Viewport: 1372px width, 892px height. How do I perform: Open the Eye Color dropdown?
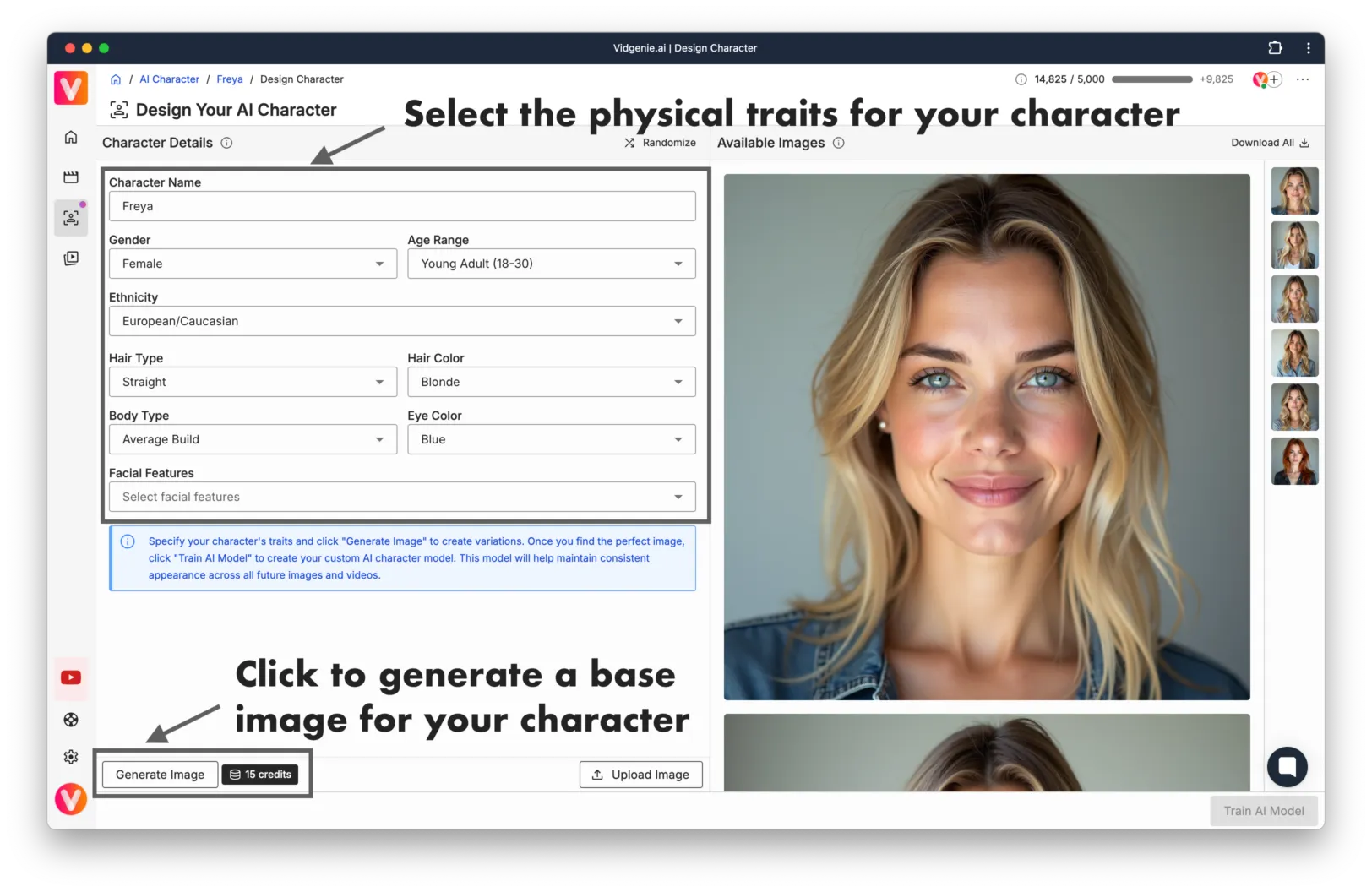pos(552,439)
